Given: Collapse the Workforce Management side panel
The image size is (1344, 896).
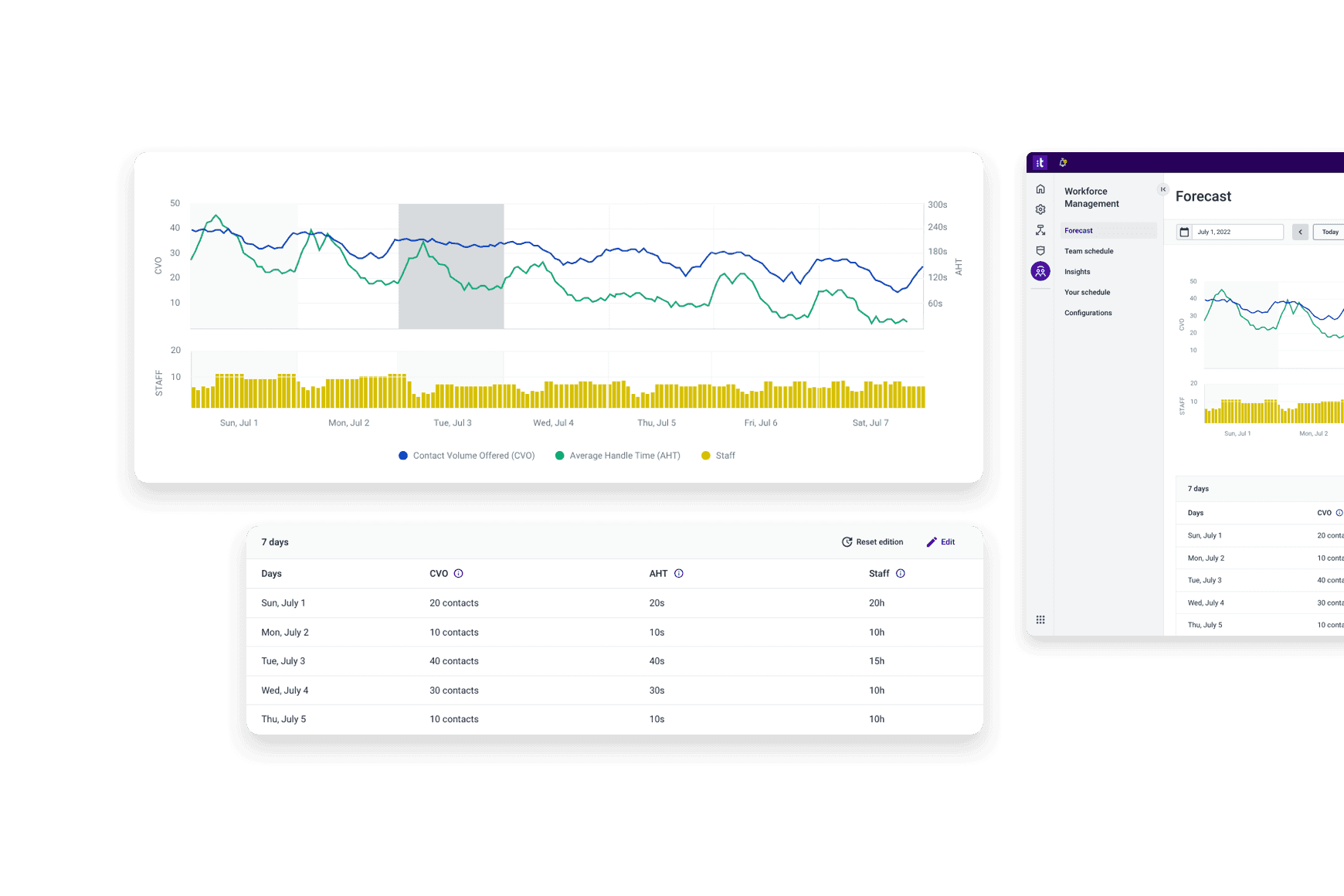Looking at the screenshot, I should point(1163,189).
